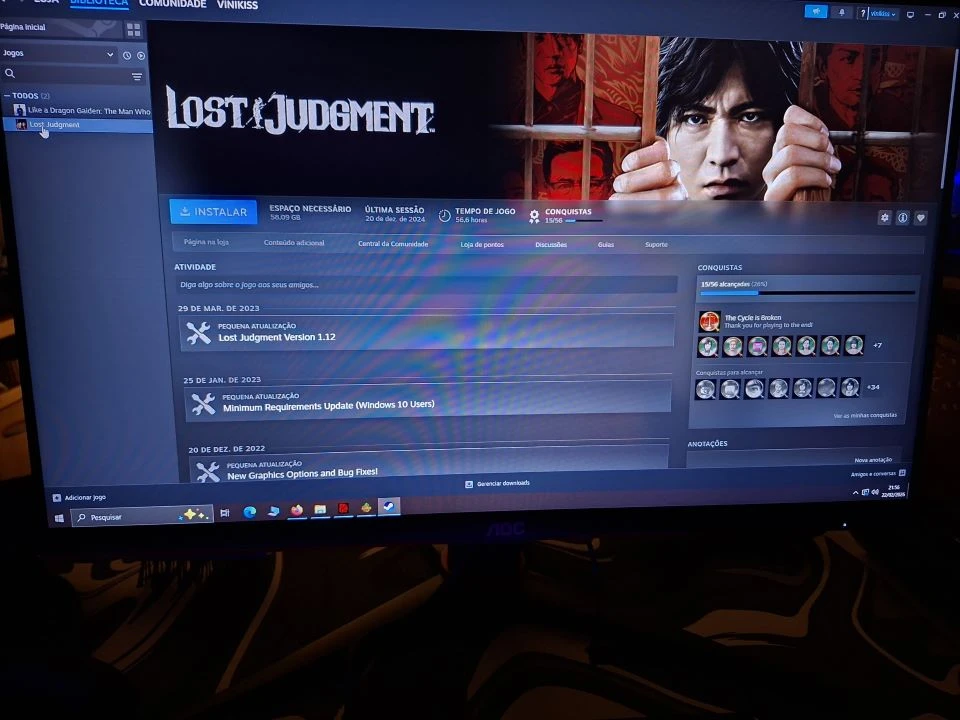Screen dimensions: 960x720
Task: Click the recent activity clock icon
Action: [x=127, y=55]
